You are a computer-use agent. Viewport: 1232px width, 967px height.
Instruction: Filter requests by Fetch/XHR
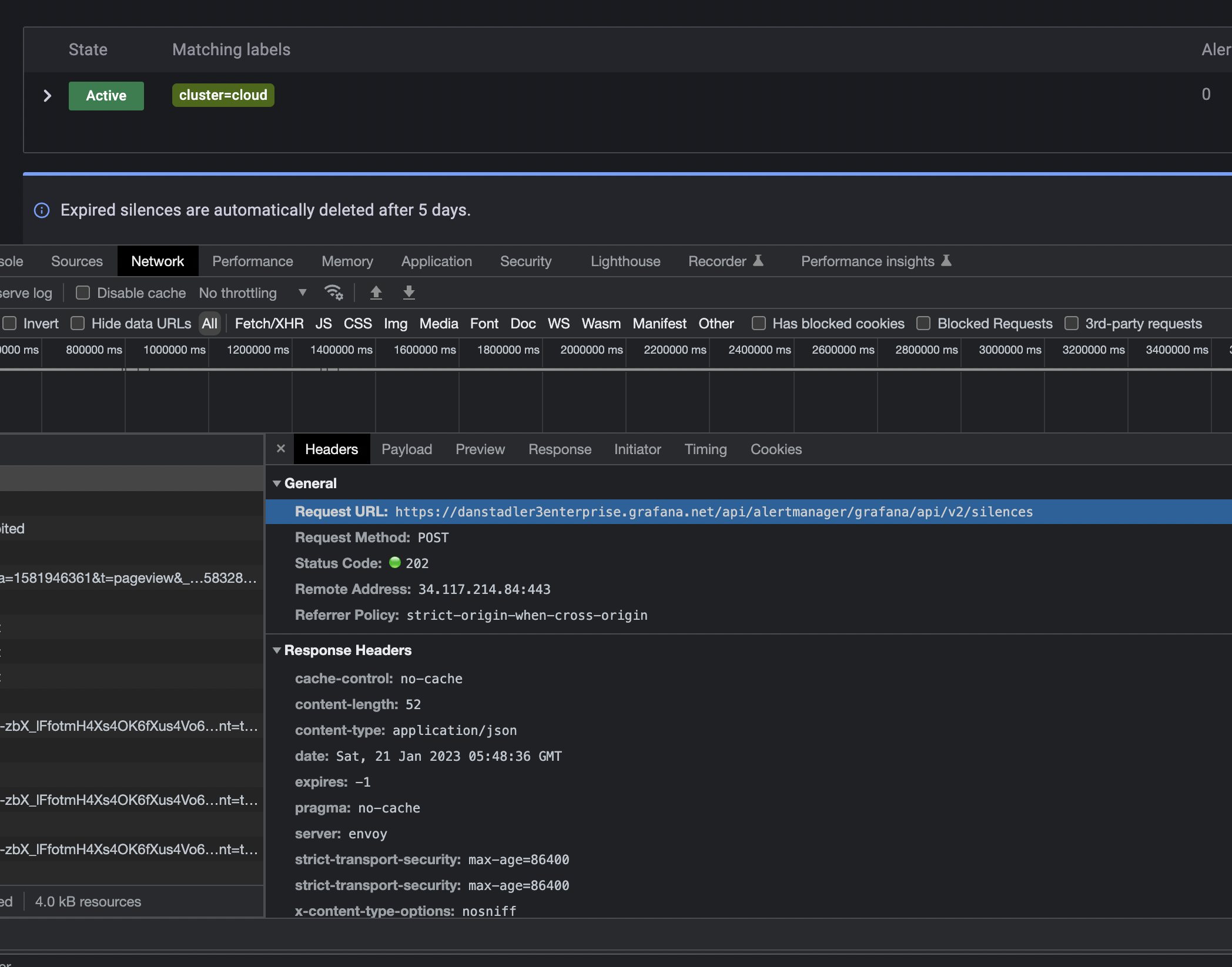pyautogui.click(x=269, y=323)
